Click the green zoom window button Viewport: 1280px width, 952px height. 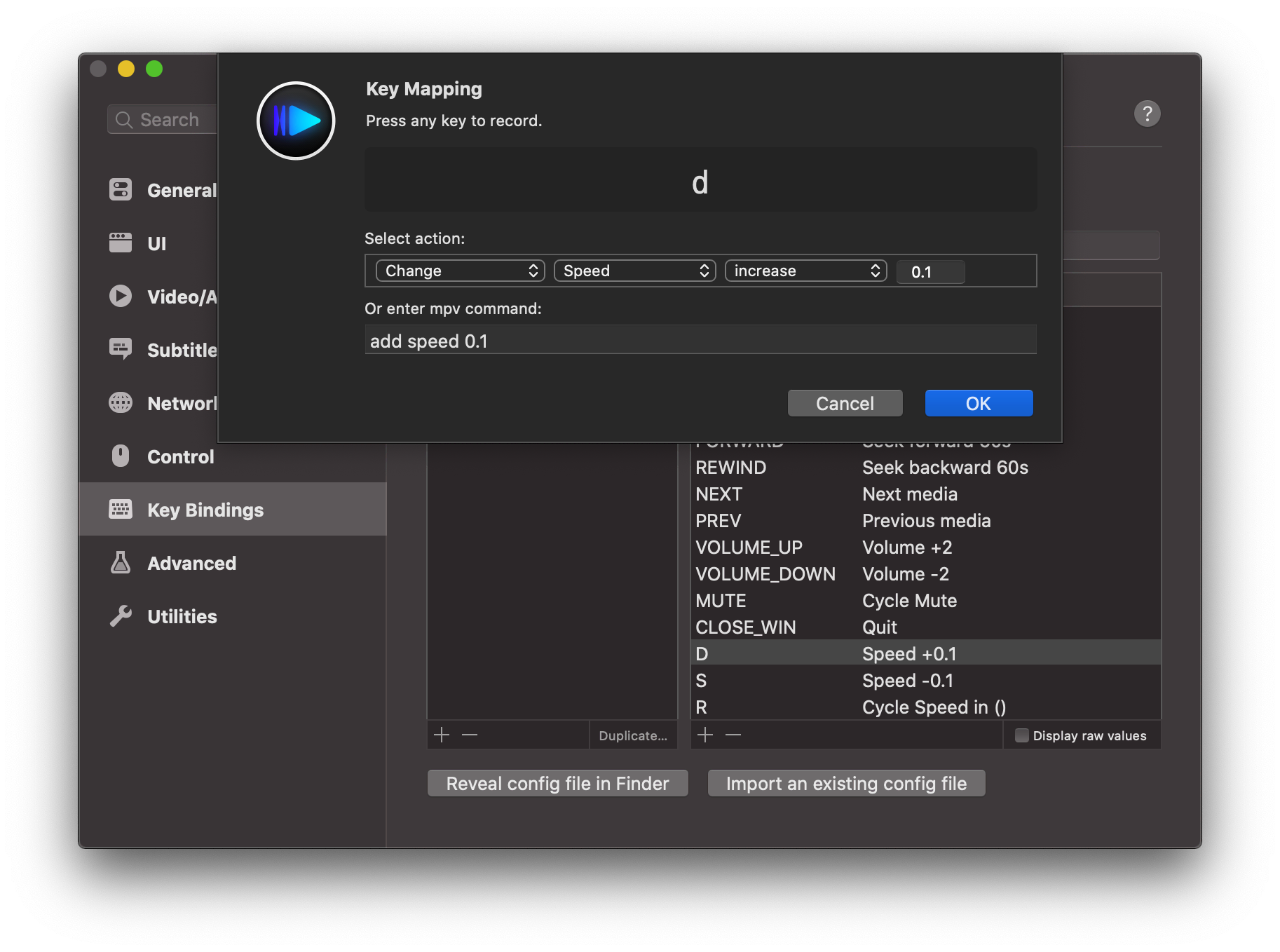pyautogui.click(x=154, y=69)
